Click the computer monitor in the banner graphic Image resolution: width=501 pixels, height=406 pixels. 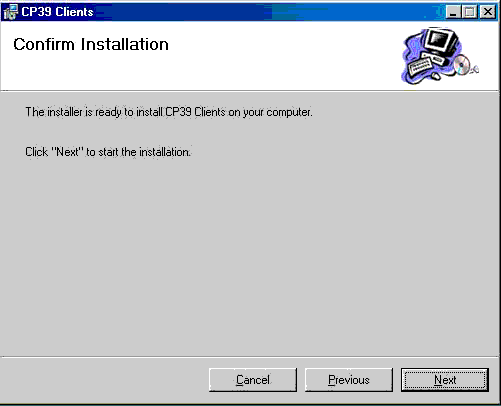click(441, 43)
